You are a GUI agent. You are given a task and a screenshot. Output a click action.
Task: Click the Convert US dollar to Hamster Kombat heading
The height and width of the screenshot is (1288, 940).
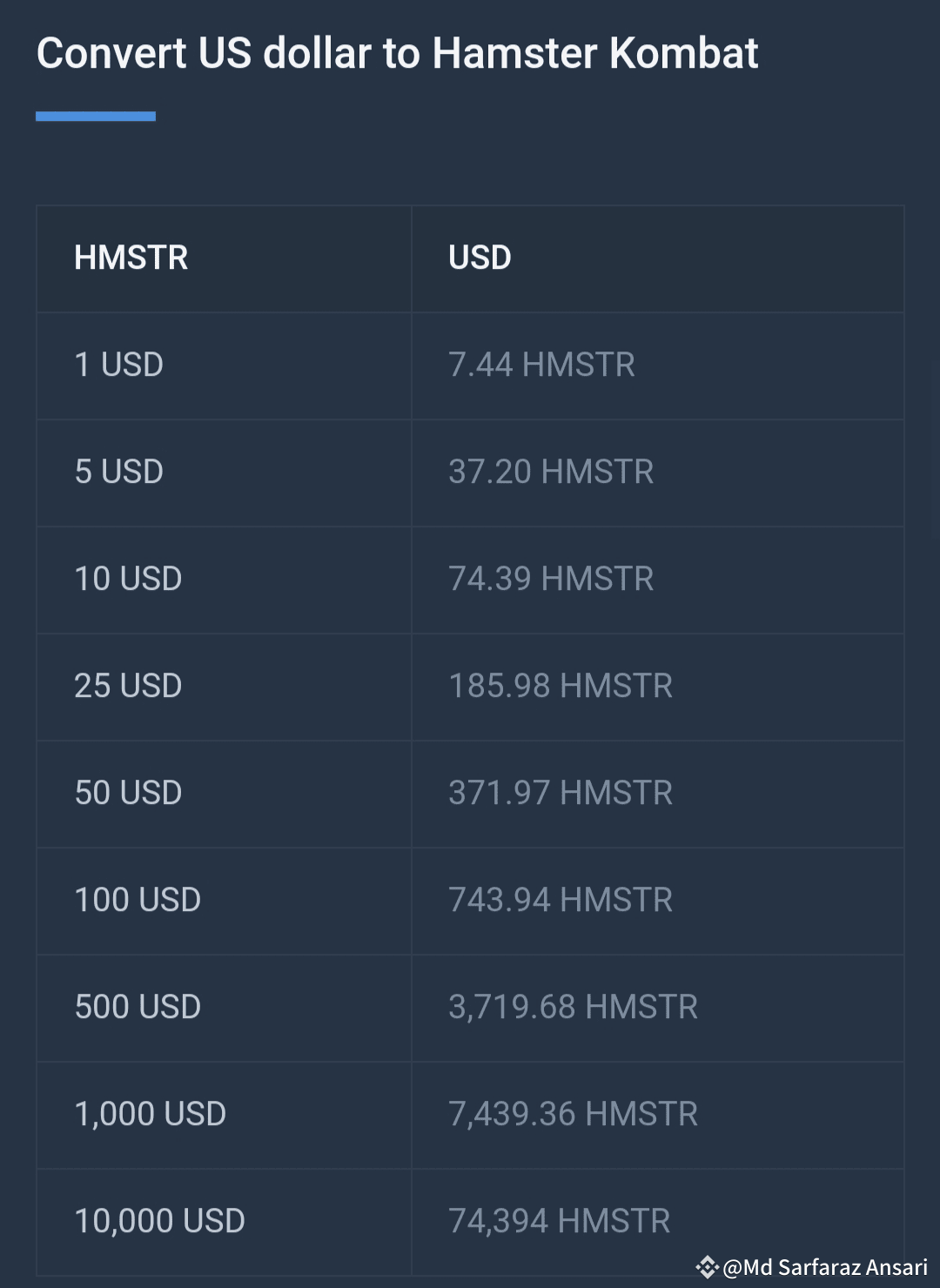pyautogui.click(x=397, y=53)
